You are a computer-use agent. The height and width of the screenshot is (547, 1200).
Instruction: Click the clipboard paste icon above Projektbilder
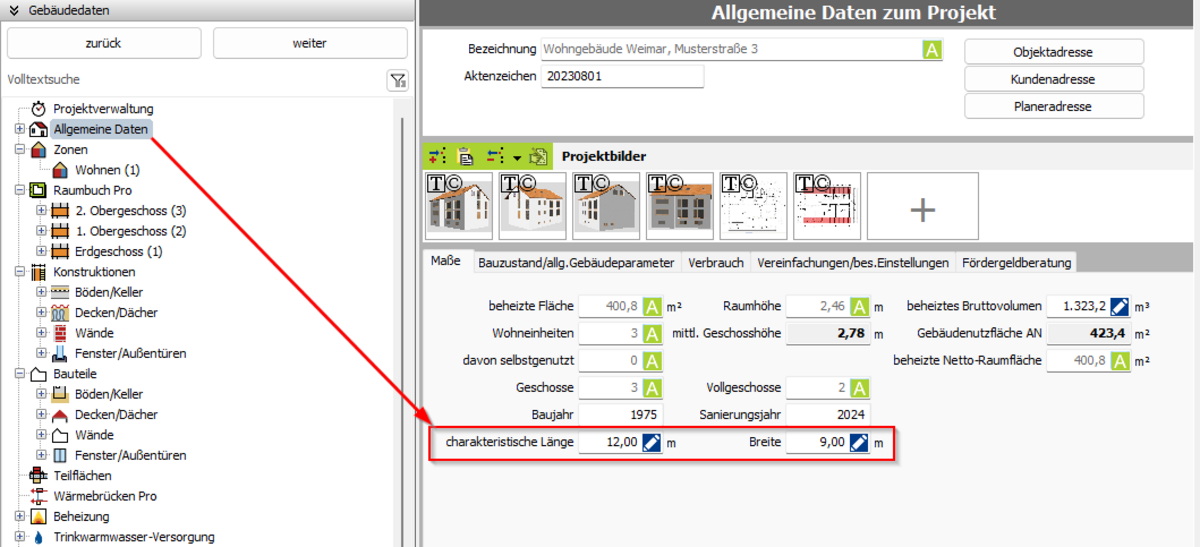[x=465, y=157]
